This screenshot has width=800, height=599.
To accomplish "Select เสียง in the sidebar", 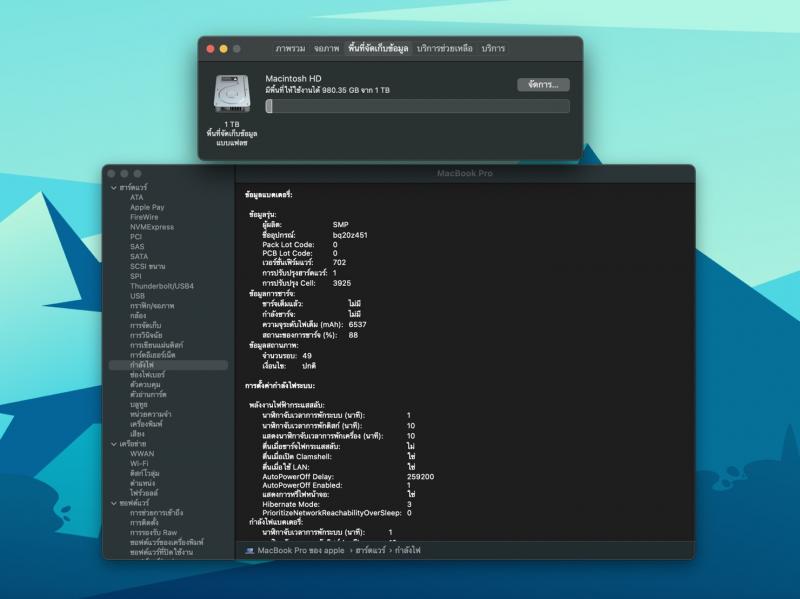I will pyautogui.click(x=137, y=434).
